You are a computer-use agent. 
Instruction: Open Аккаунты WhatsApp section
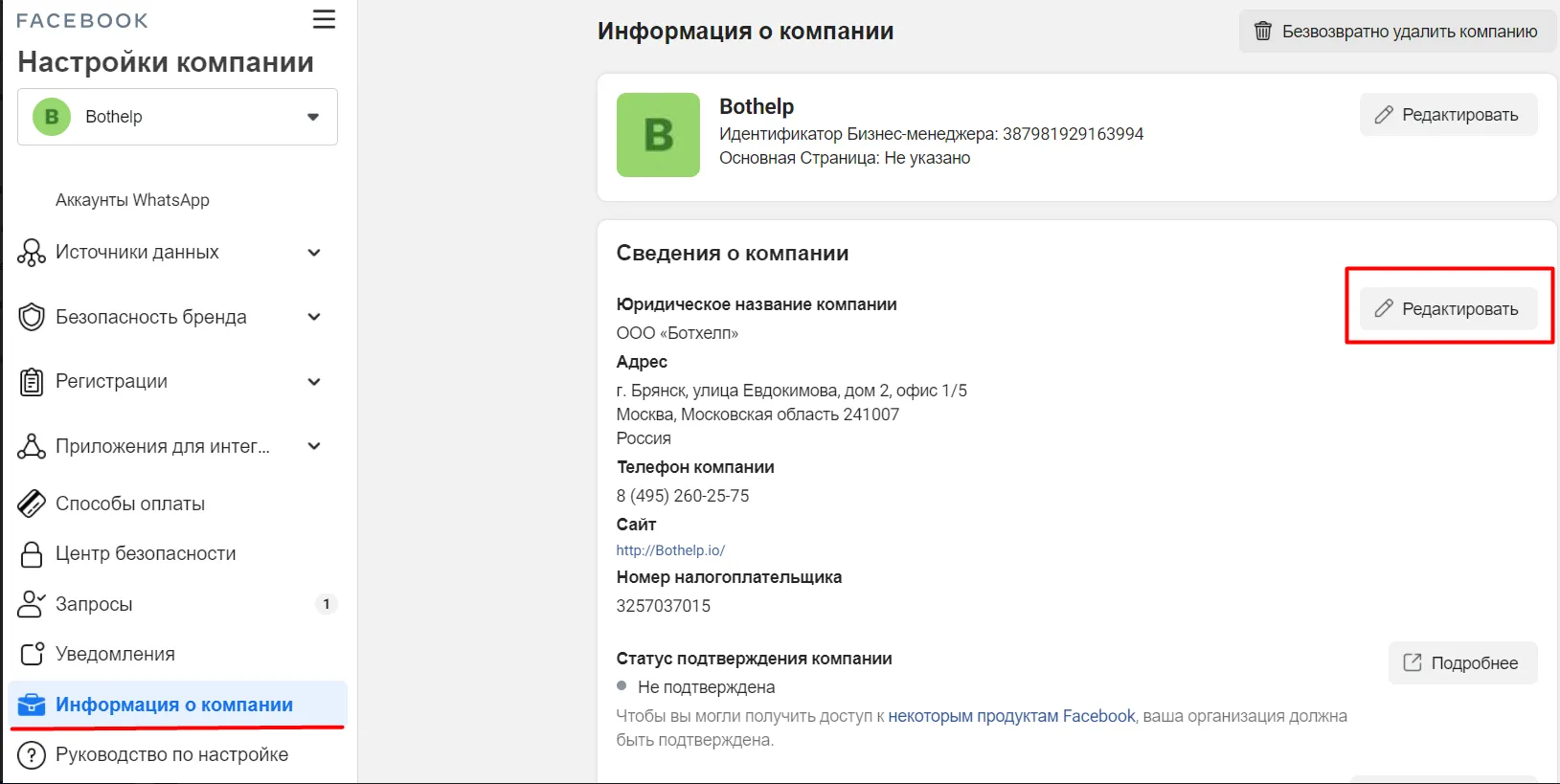132,200
